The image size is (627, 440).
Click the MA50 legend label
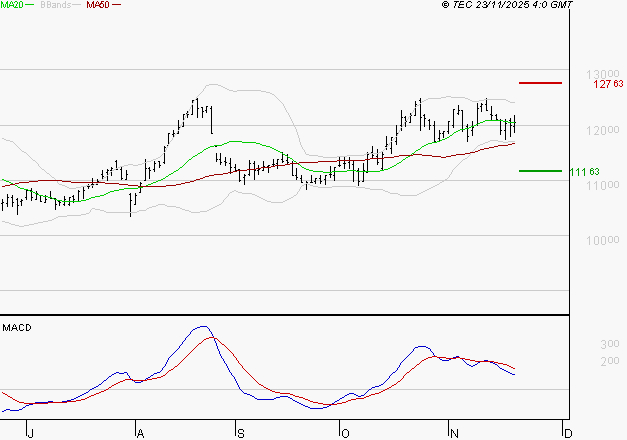point(98,5)
